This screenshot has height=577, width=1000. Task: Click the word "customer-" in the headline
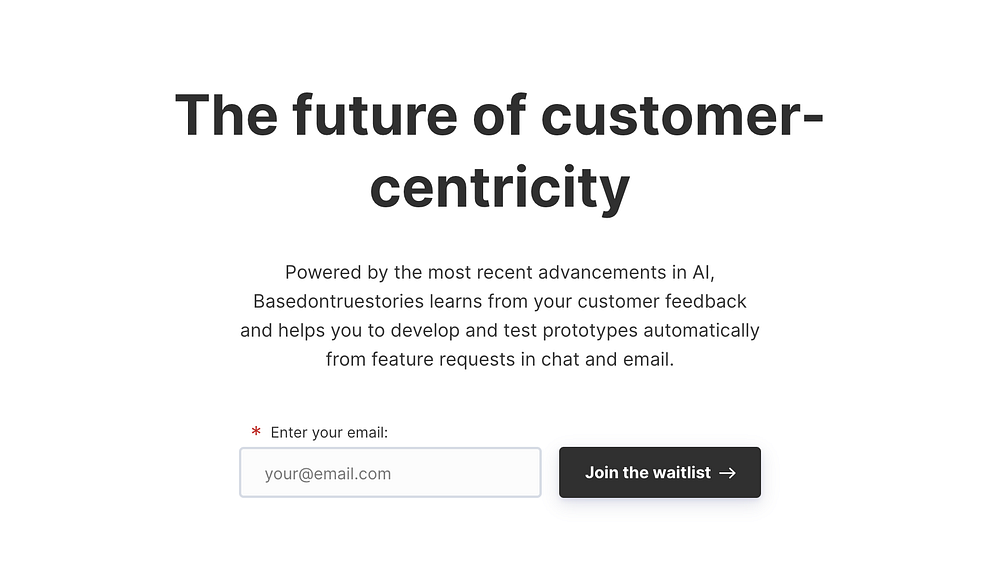[x=683, y=114]
